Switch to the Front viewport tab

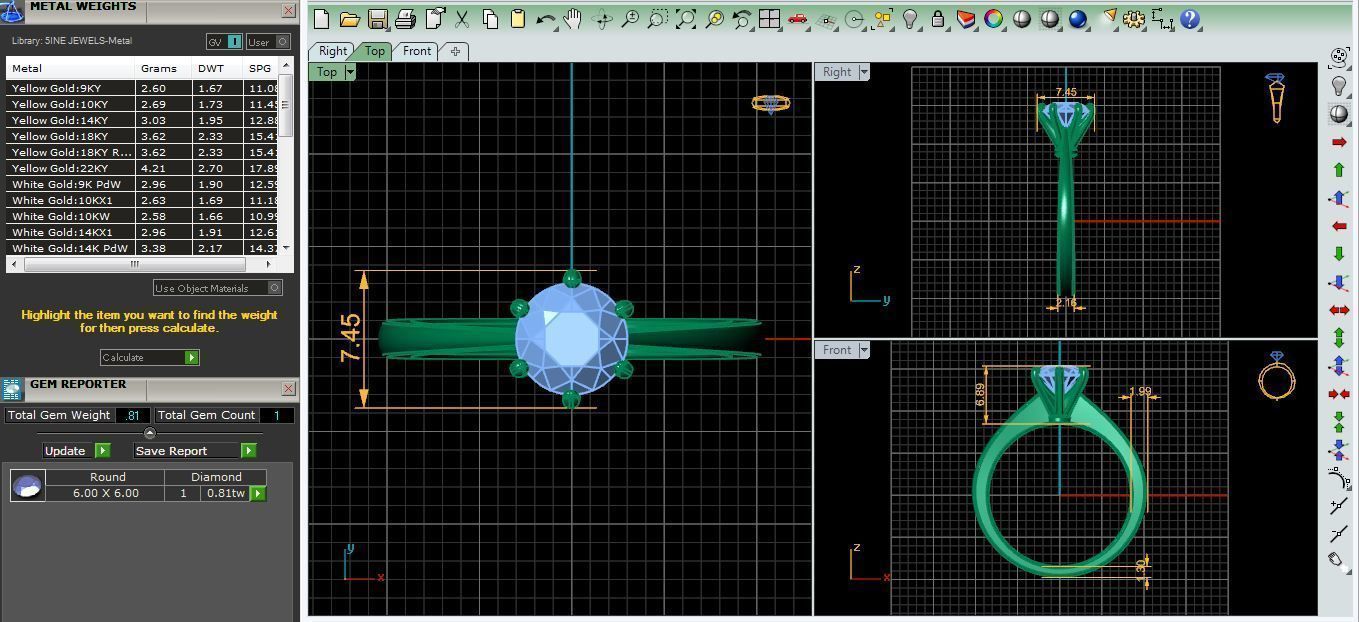(x=417, y=51)
